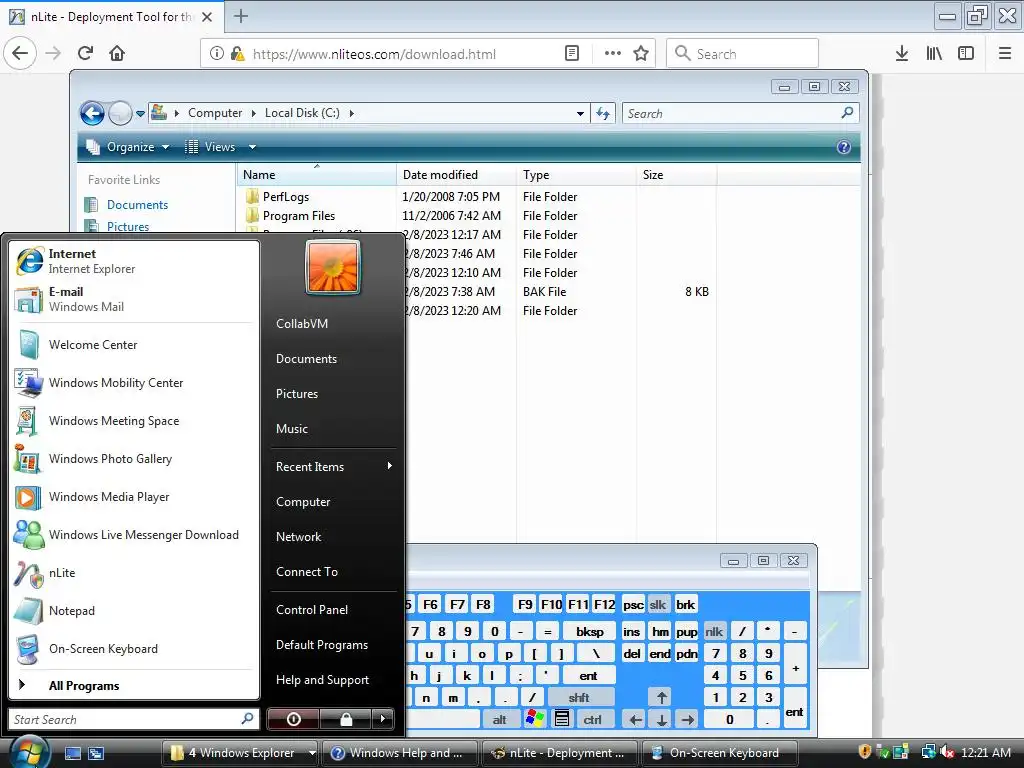Bookmark this page with star icon
The width and height of the screenshot is (1024, 768).
(x=641, y=54)
